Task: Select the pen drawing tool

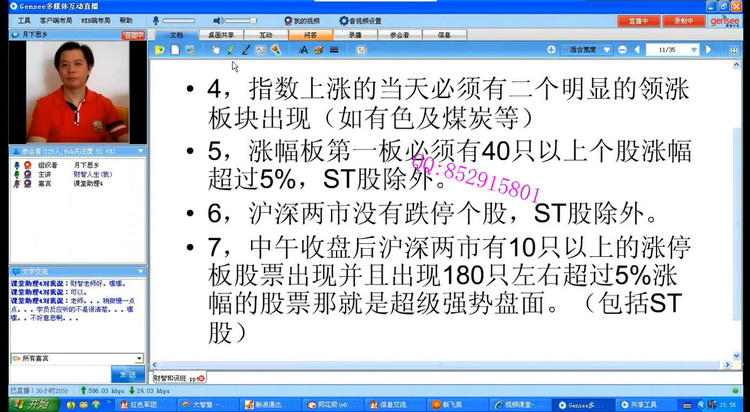Action: [231, 49]
